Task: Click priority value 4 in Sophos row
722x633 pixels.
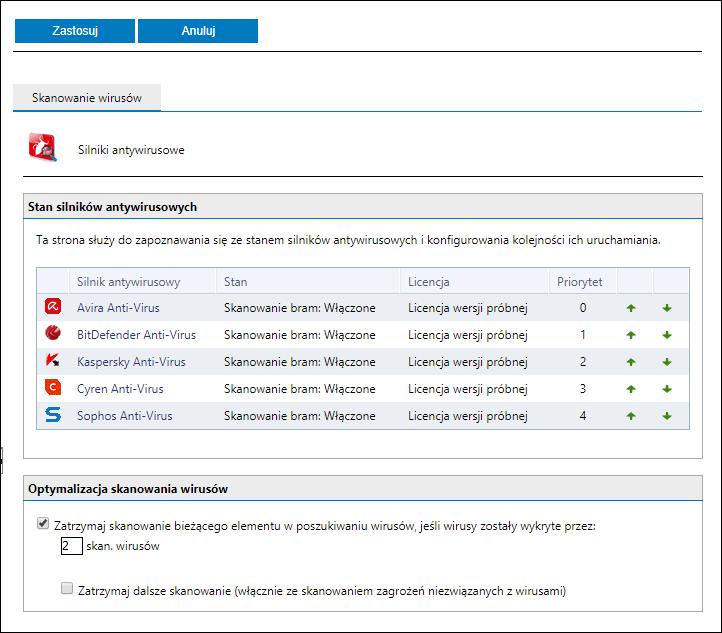Action: (583, 416)
